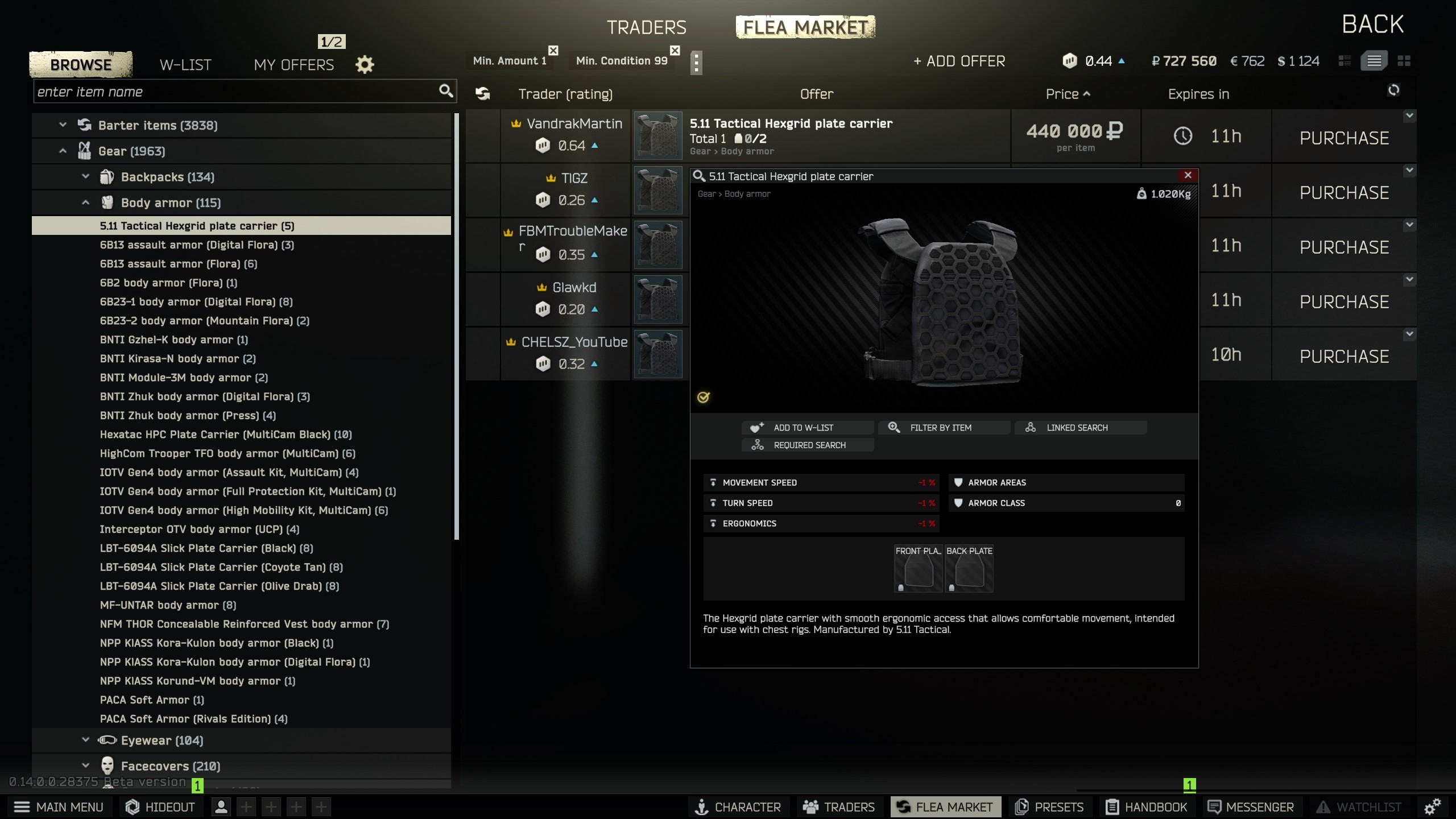Click the front plate slot
The image size is (1456, 819).
918,569
